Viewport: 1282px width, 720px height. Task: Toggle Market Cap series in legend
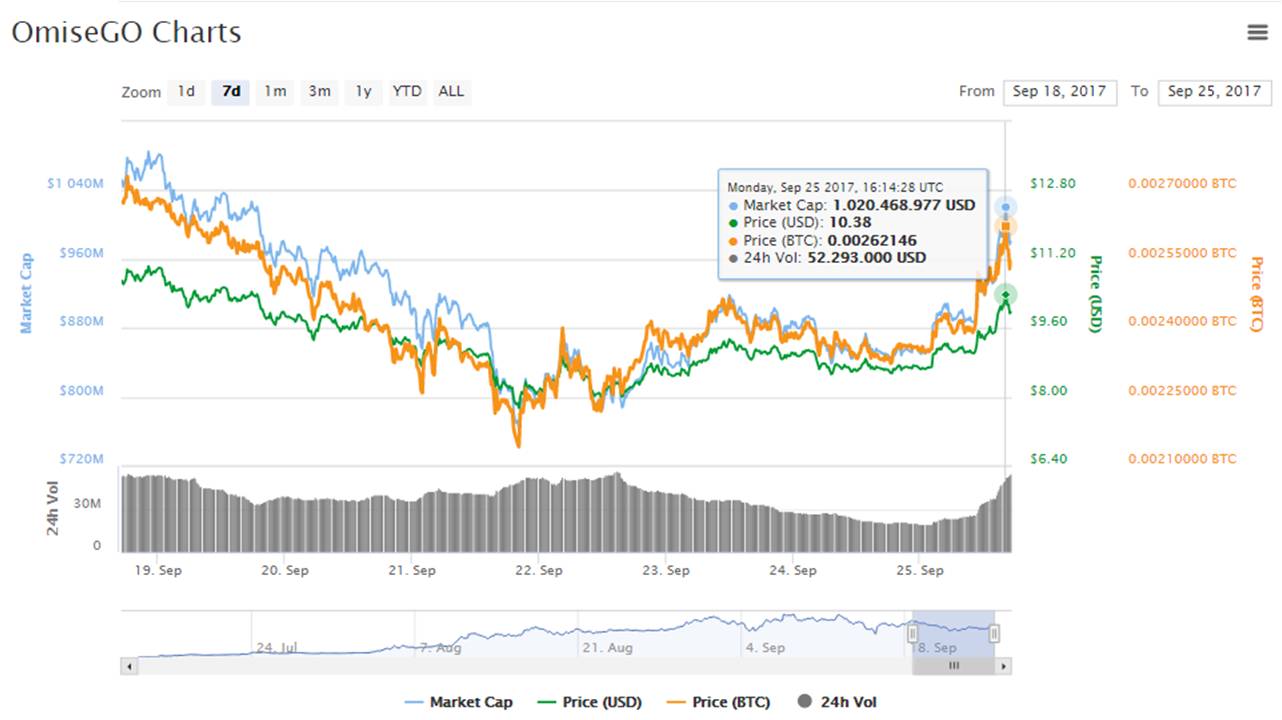459,702
